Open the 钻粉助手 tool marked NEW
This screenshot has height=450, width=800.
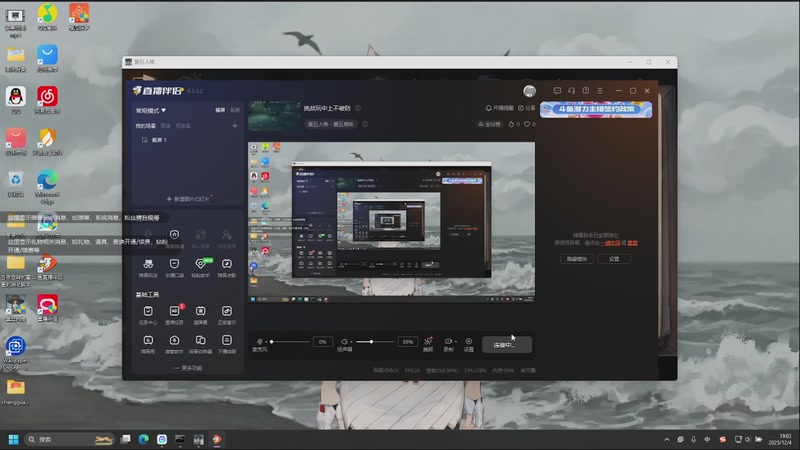coord(201,267)
